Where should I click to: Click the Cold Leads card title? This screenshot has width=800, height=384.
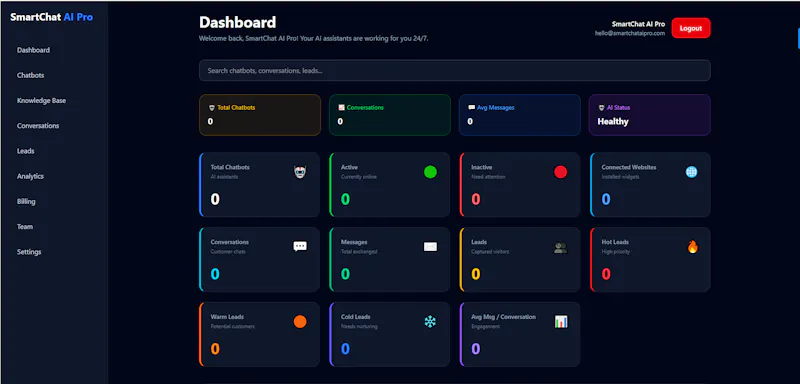click(x=356, y=317)
